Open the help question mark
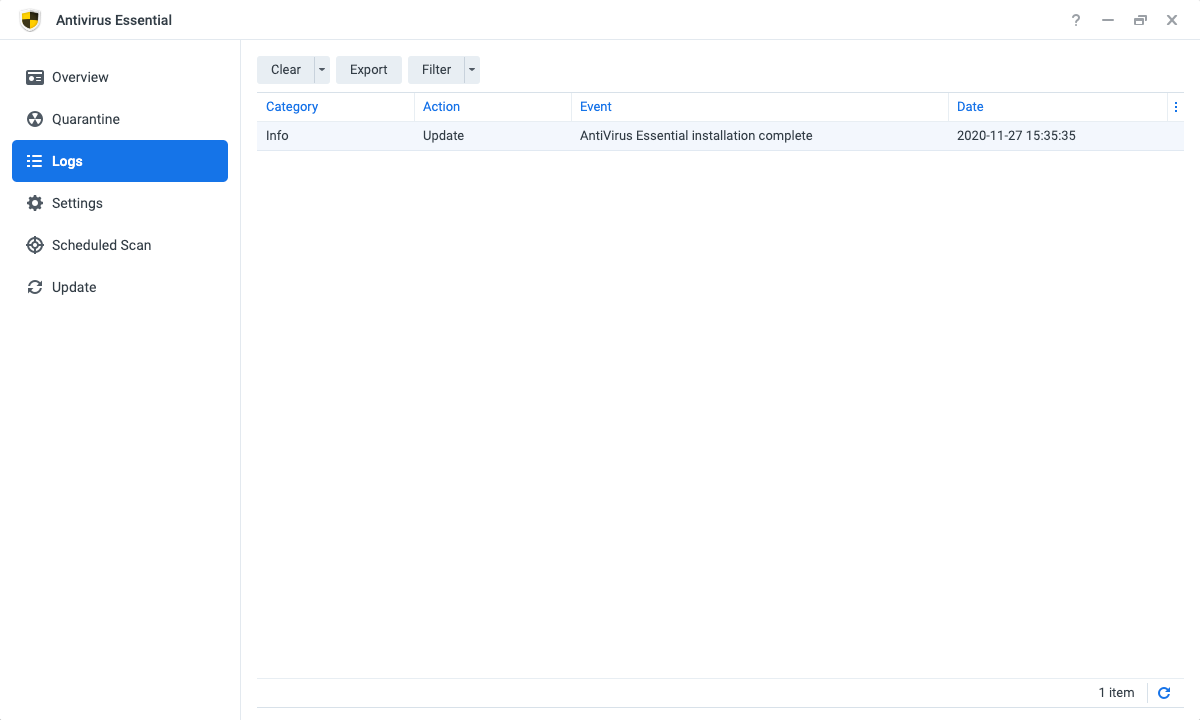The image size is (1200, 720). pos(1076,20)
